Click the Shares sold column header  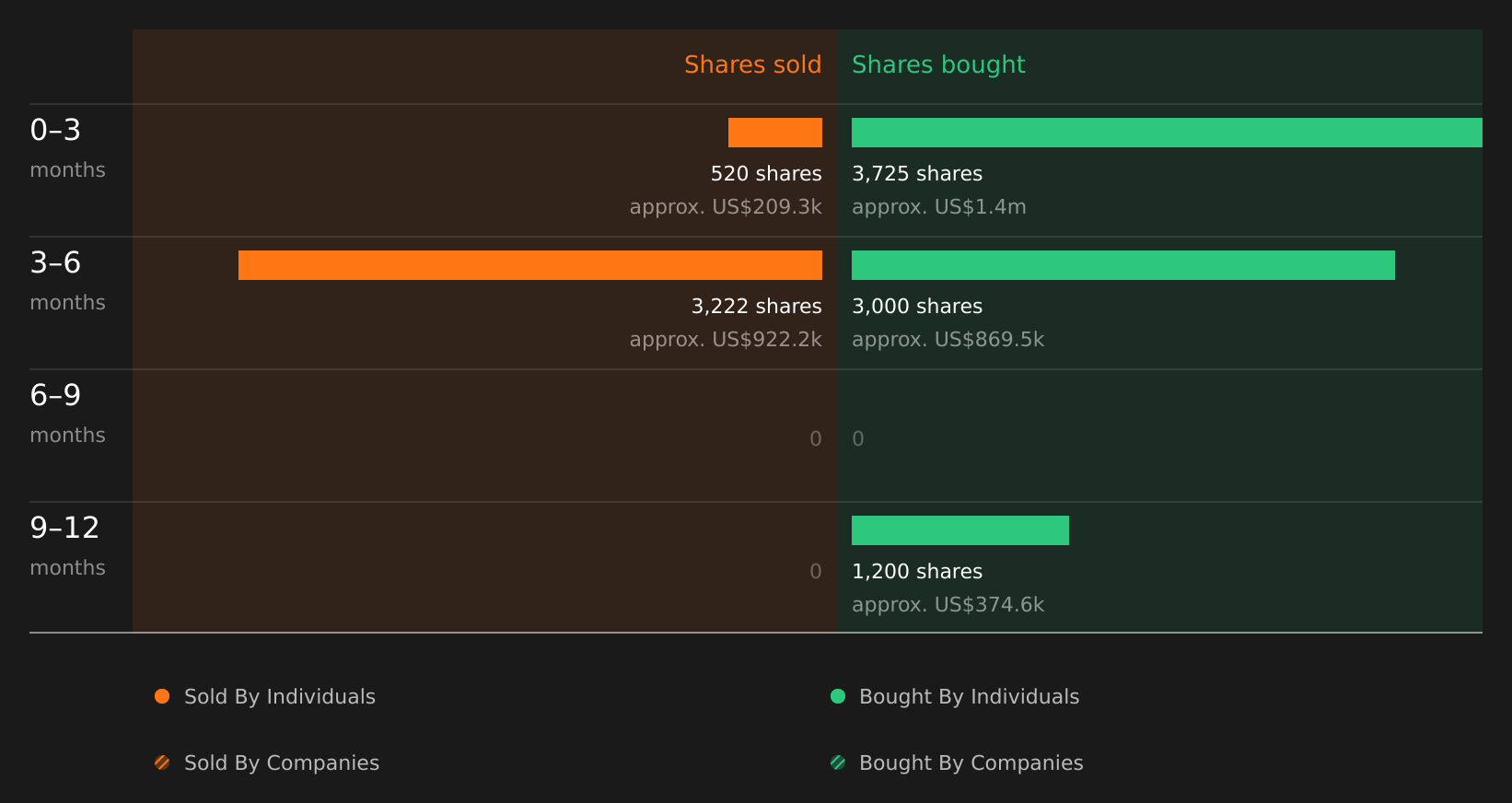[752, 64]
